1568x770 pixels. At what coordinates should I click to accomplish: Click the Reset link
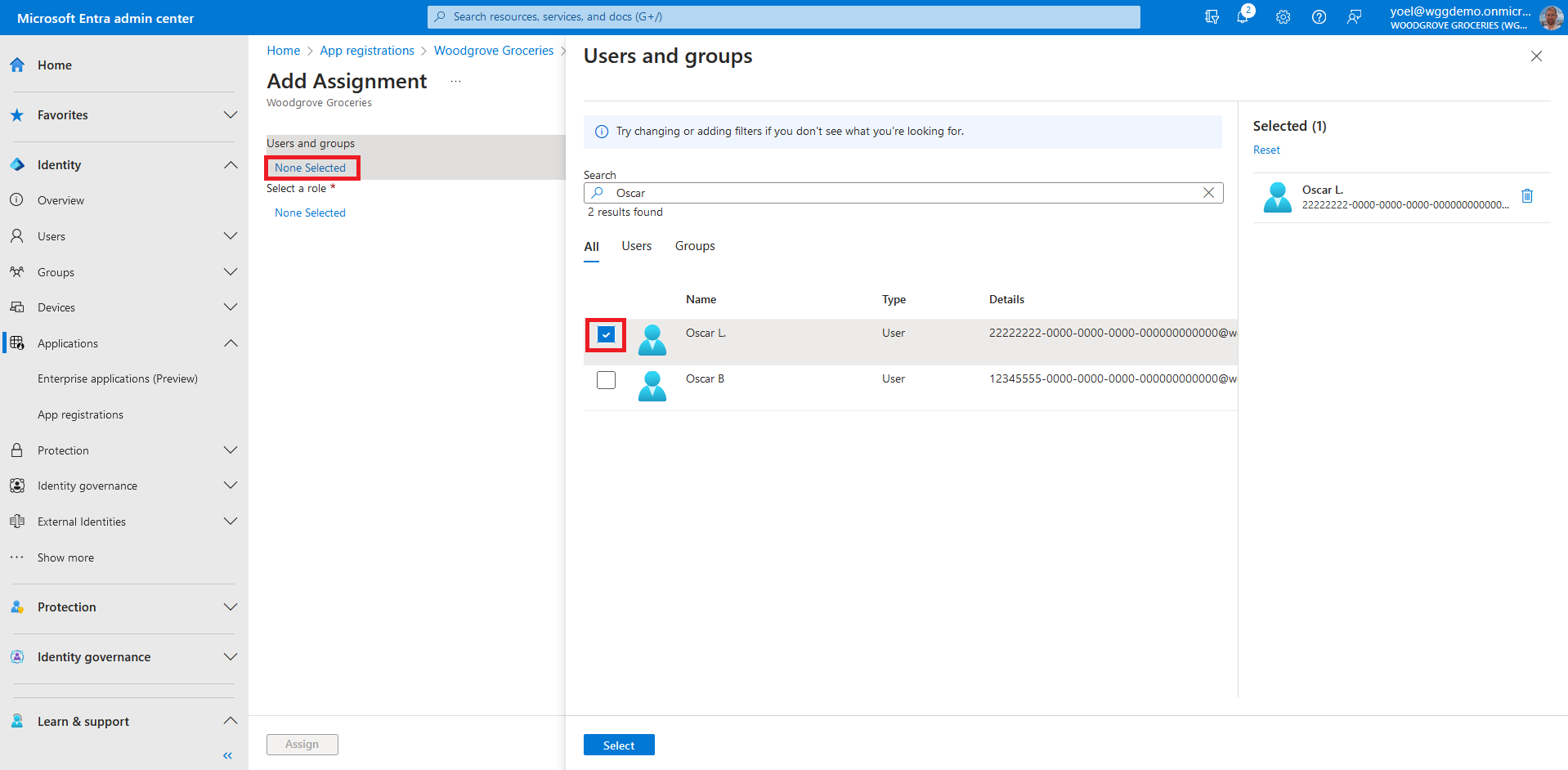pyautogui.click(x=1266, y=150)
